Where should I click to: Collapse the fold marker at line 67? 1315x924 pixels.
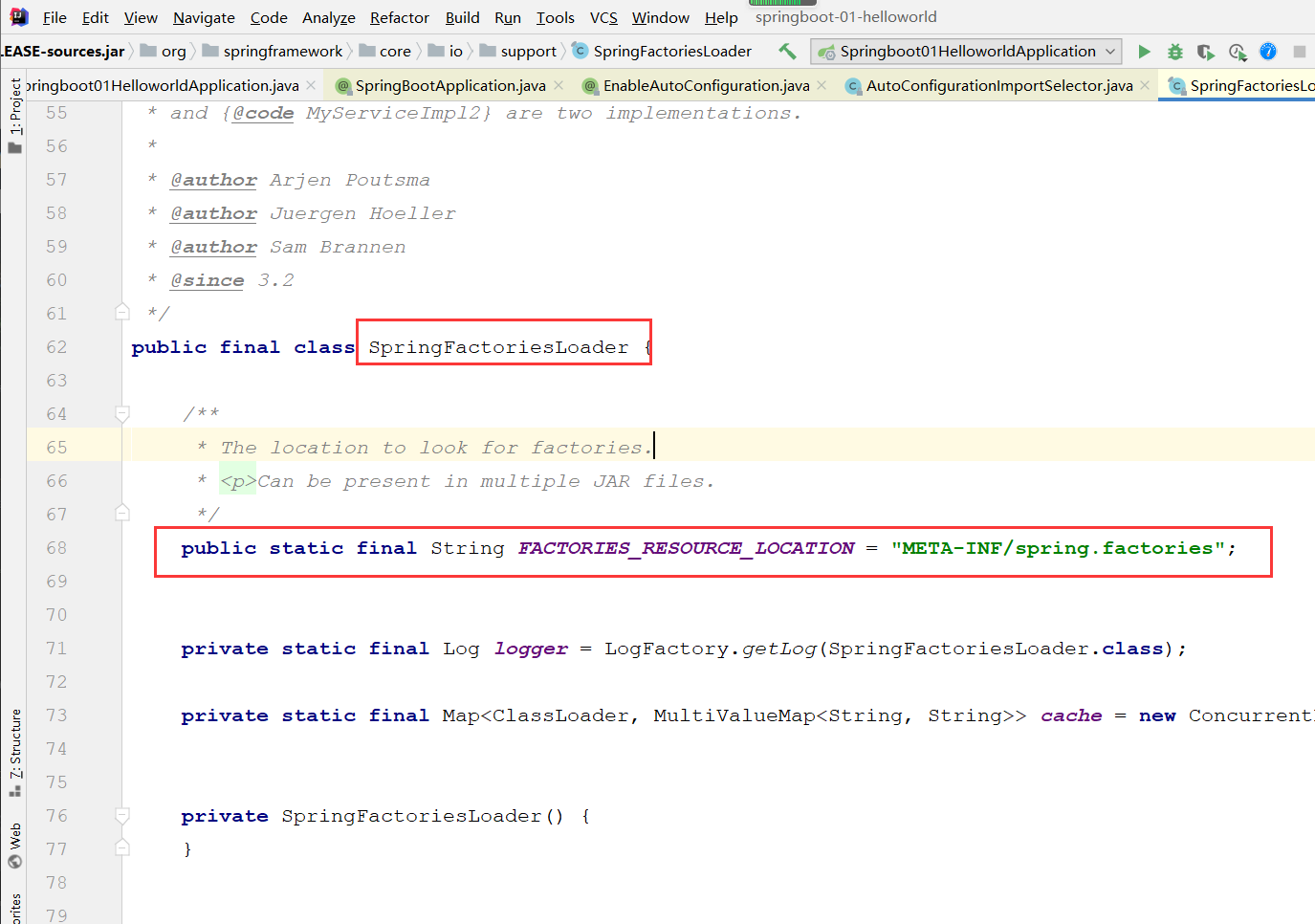(x=122, y=514)
